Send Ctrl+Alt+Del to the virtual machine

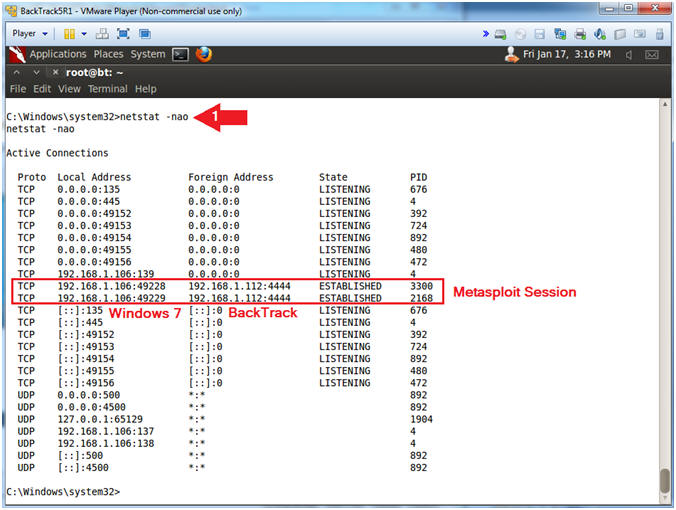(102, 34)
